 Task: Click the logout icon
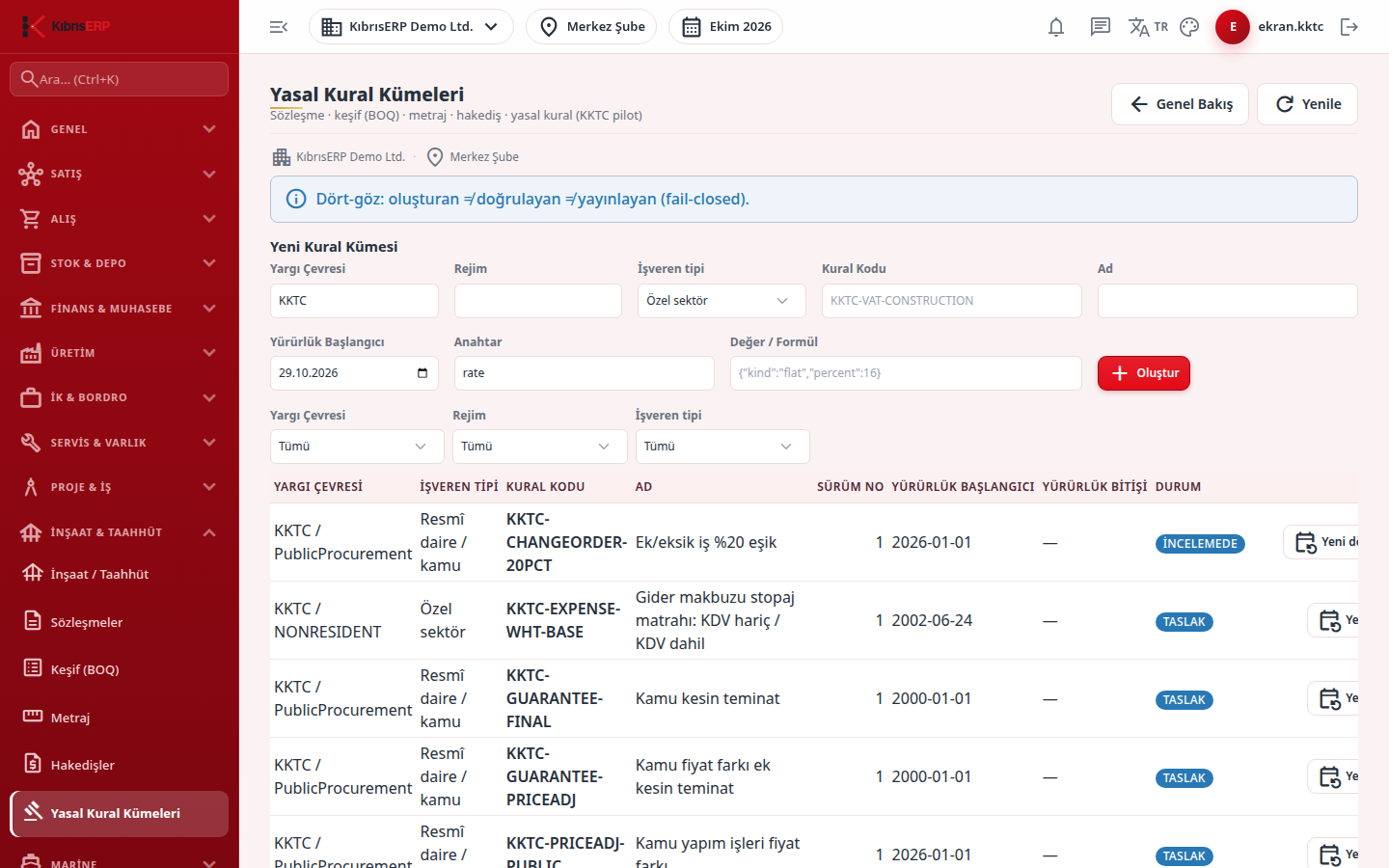pyautogui.click(x=1349, y=27)
